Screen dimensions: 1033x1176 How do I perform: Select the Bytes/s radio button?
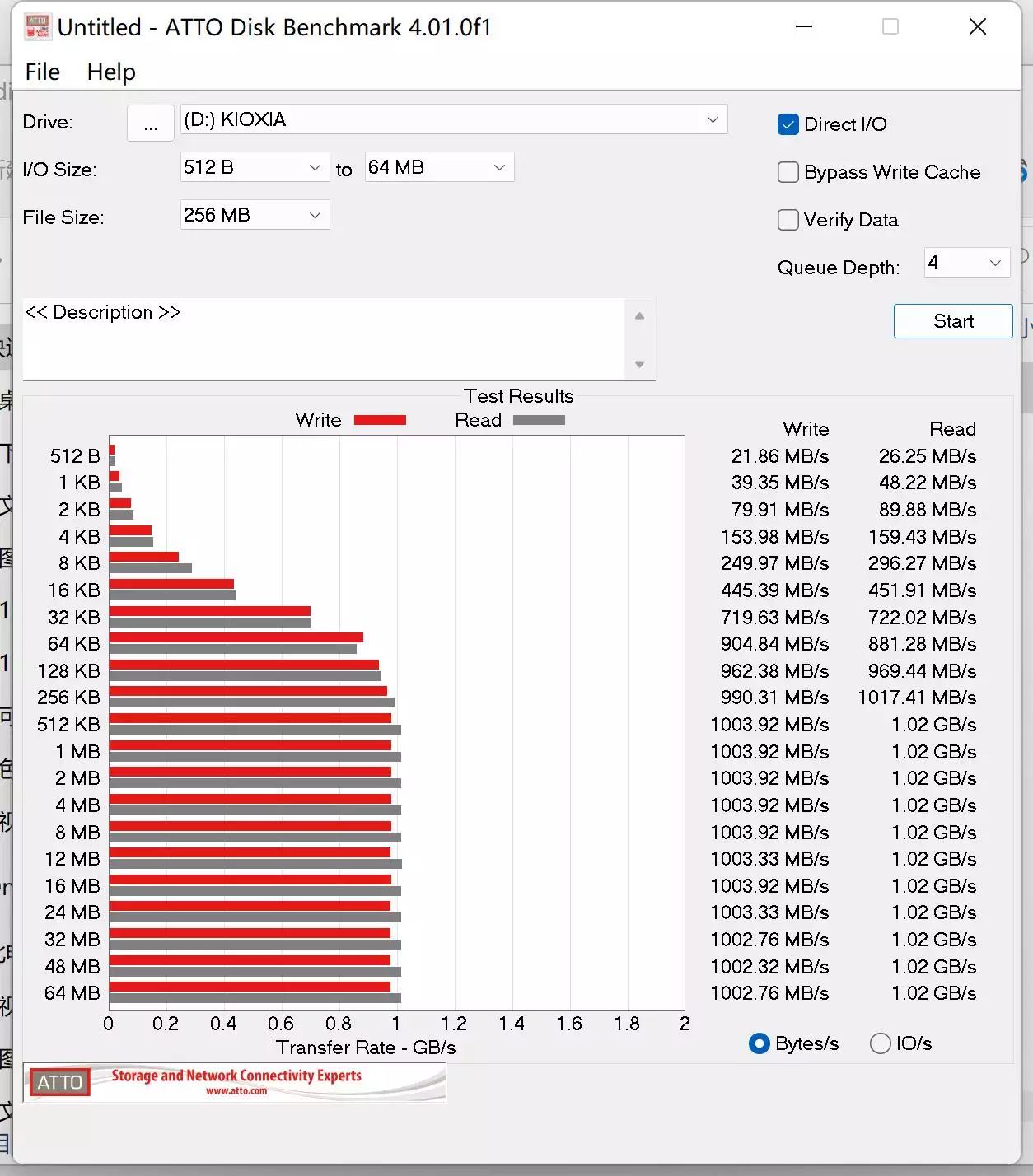pos(760,1043)
